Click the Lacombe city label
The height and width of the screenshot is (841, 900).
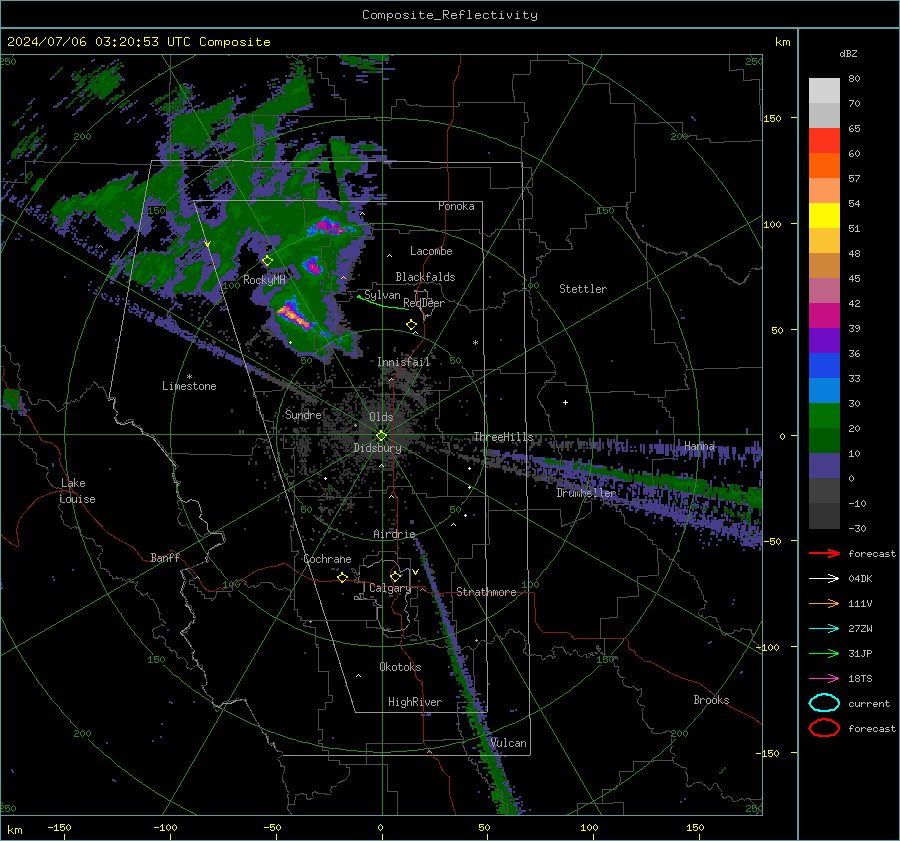(x=431, y=251)
